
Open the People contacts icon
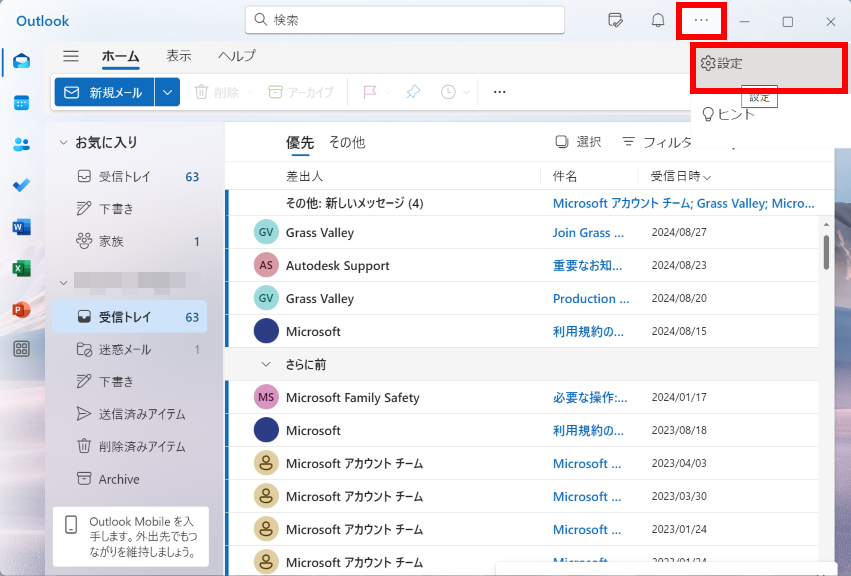pyautogui.click(x=22, y=144)
